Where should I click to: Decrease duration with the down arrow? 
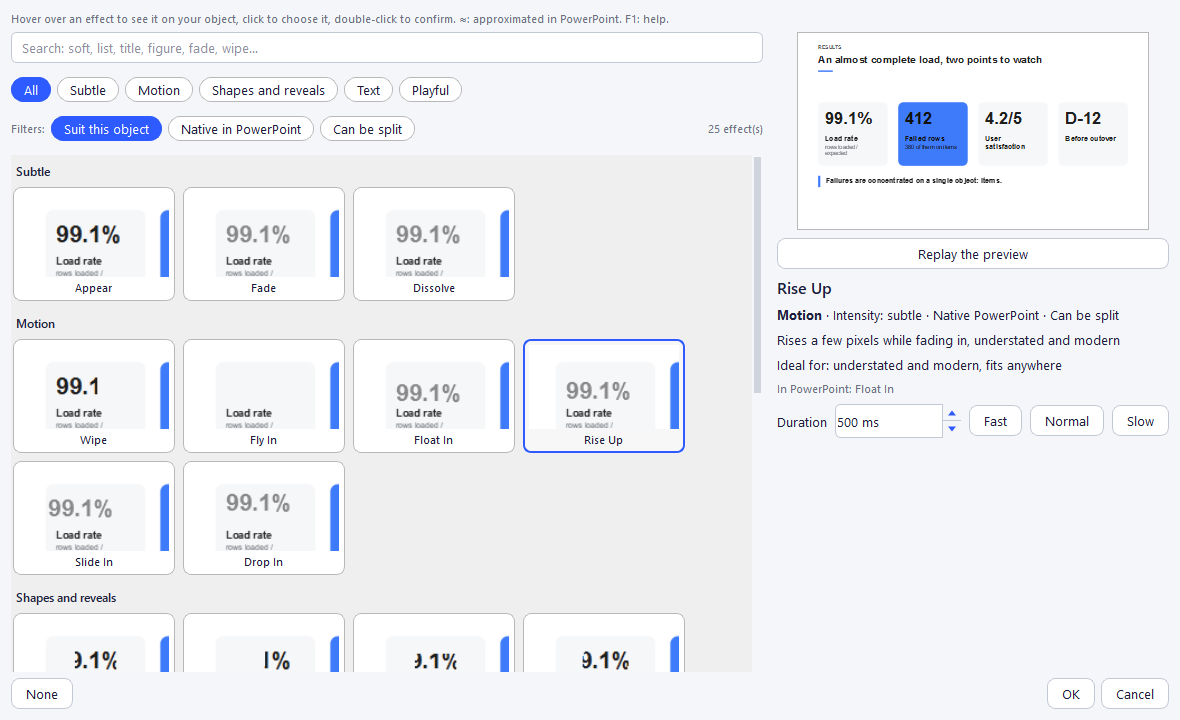pos(952,429)
